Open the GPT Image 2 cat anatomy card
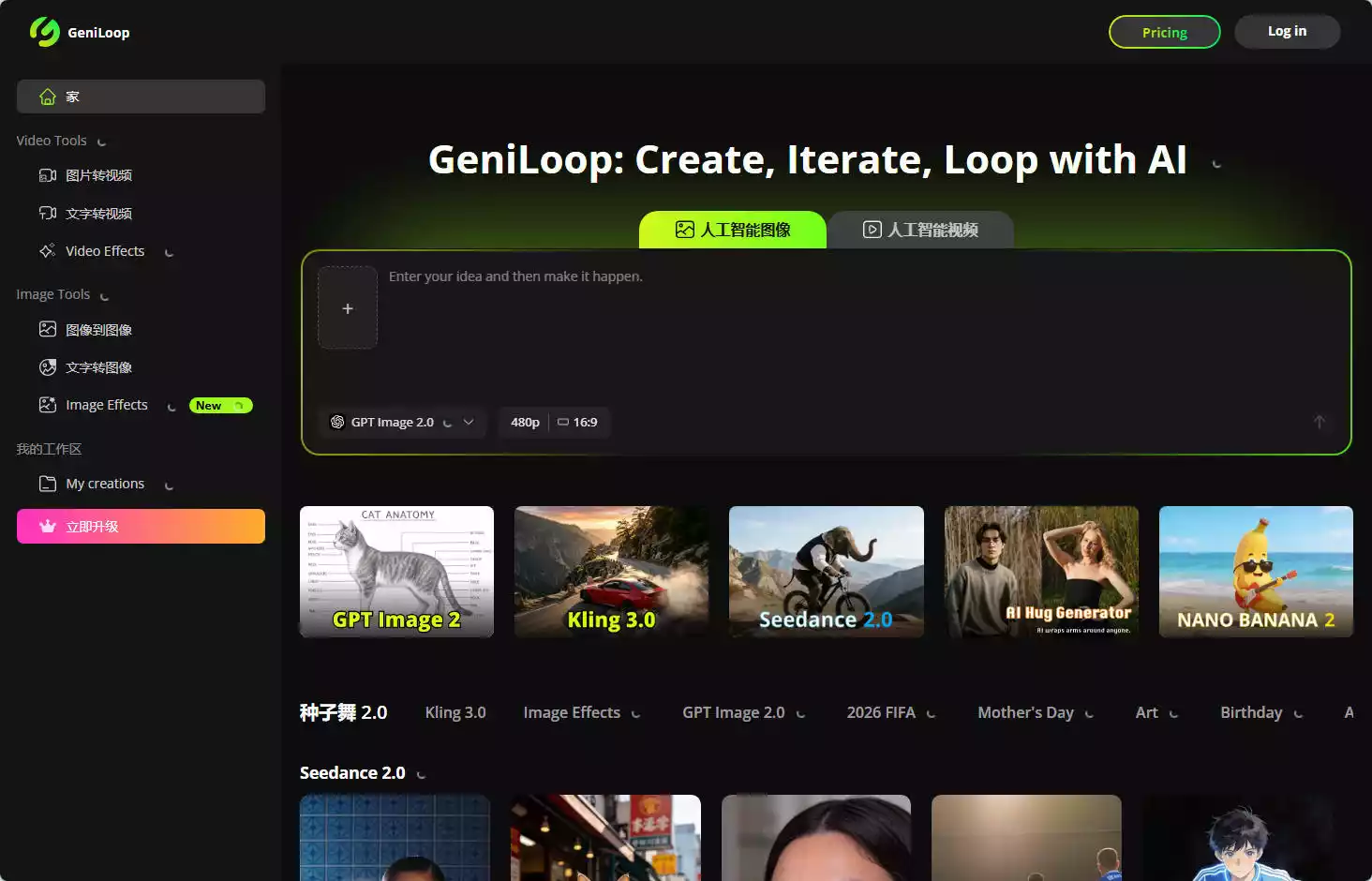The height and width of the screenshot is (881, 1372). (x=396, y=572)
